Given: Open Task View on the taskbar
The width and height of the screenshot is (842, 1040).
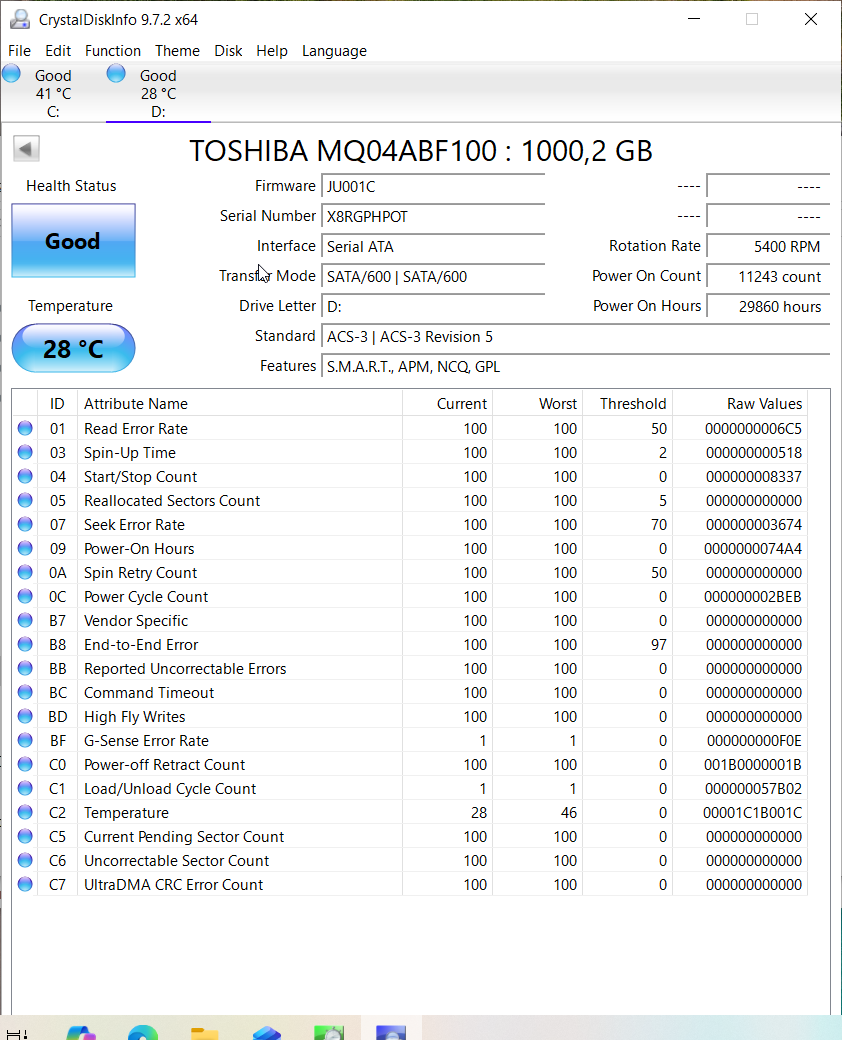Looking at the screenshot, I should (17, 1033).
